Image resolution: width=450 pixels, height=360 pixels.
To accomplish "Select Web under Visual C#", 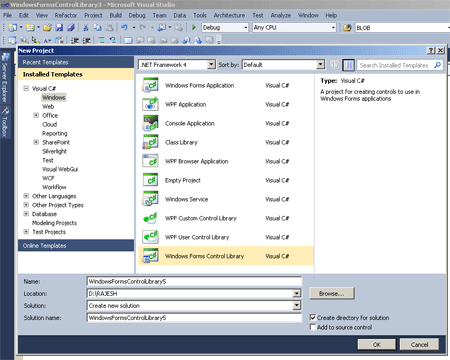I will click(48, 106).
